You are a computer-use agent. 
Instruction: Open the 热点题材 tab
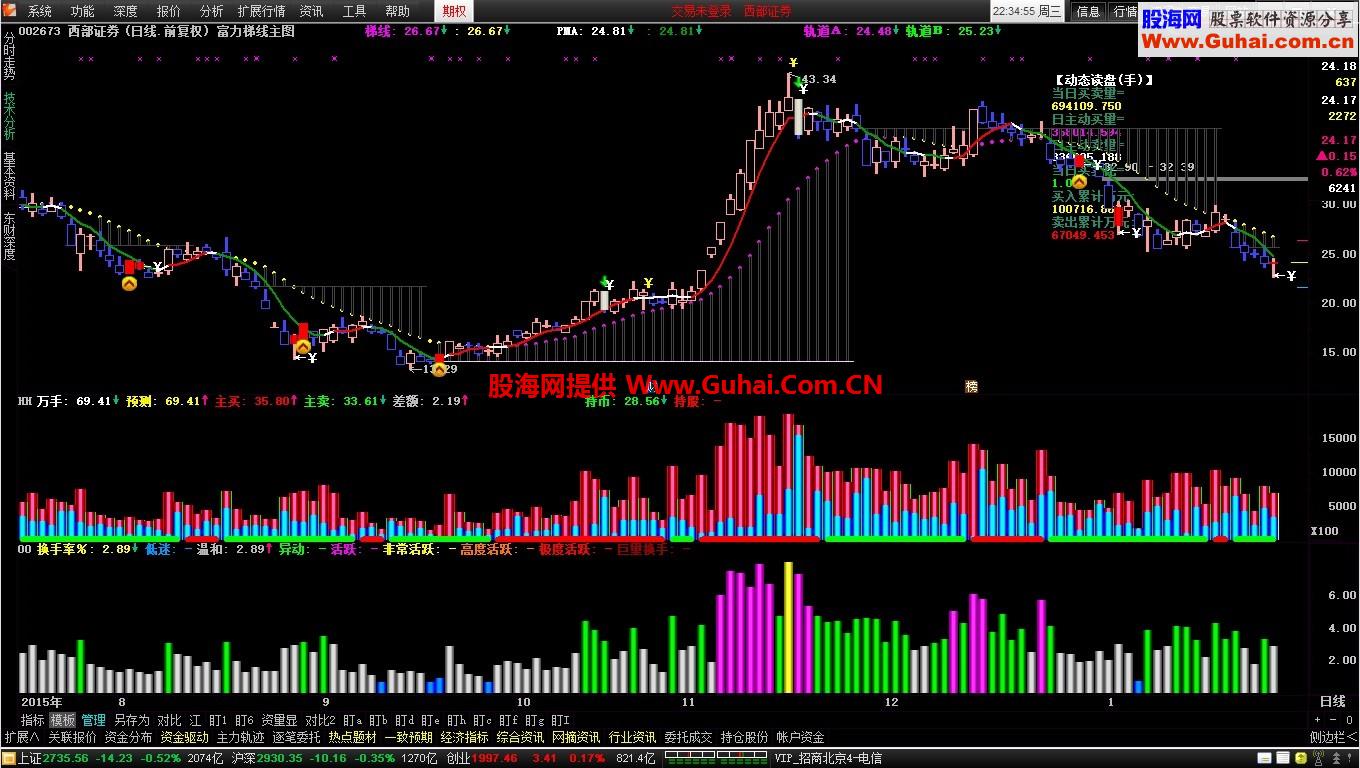pos(352,738)
